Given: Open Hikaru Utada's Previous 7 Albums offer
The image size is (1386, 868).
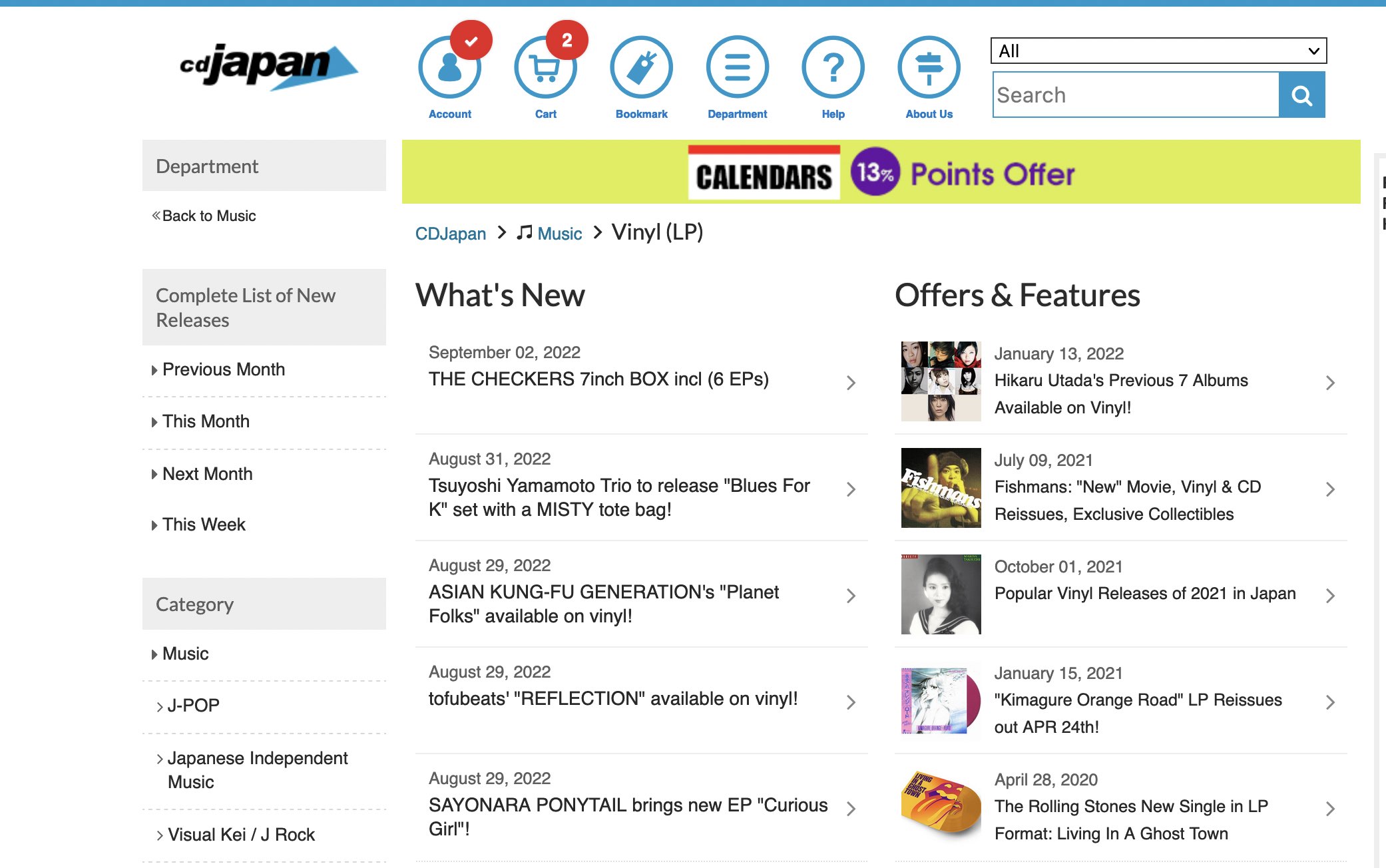Looking at the screenshot, I should click(1121, 393).
